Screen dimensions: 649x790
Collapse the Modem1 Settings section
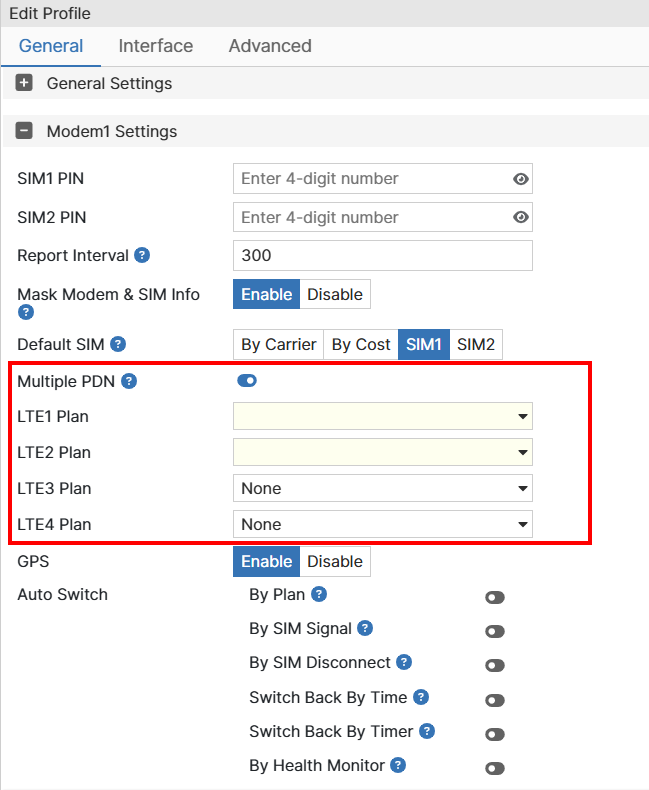pyautogui.click(x=25, y=131)
